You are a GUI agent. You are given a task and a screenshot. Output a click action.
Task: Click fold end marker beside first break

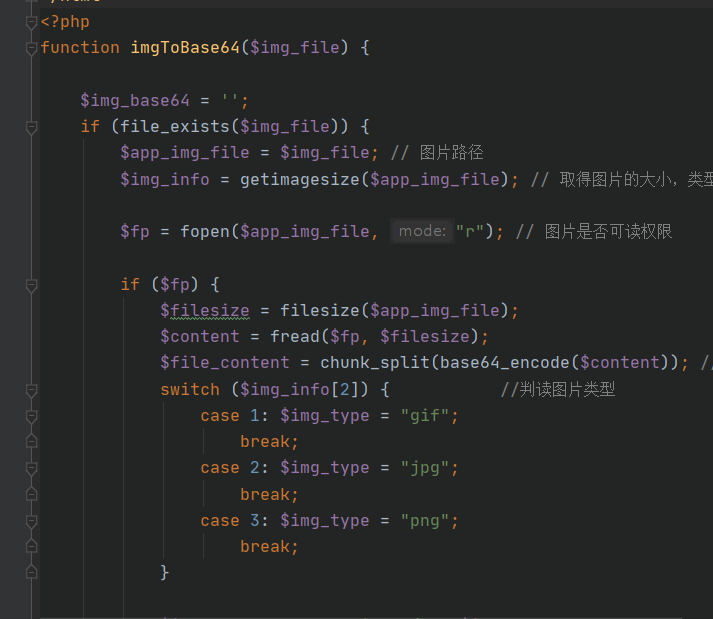point(31,442)
